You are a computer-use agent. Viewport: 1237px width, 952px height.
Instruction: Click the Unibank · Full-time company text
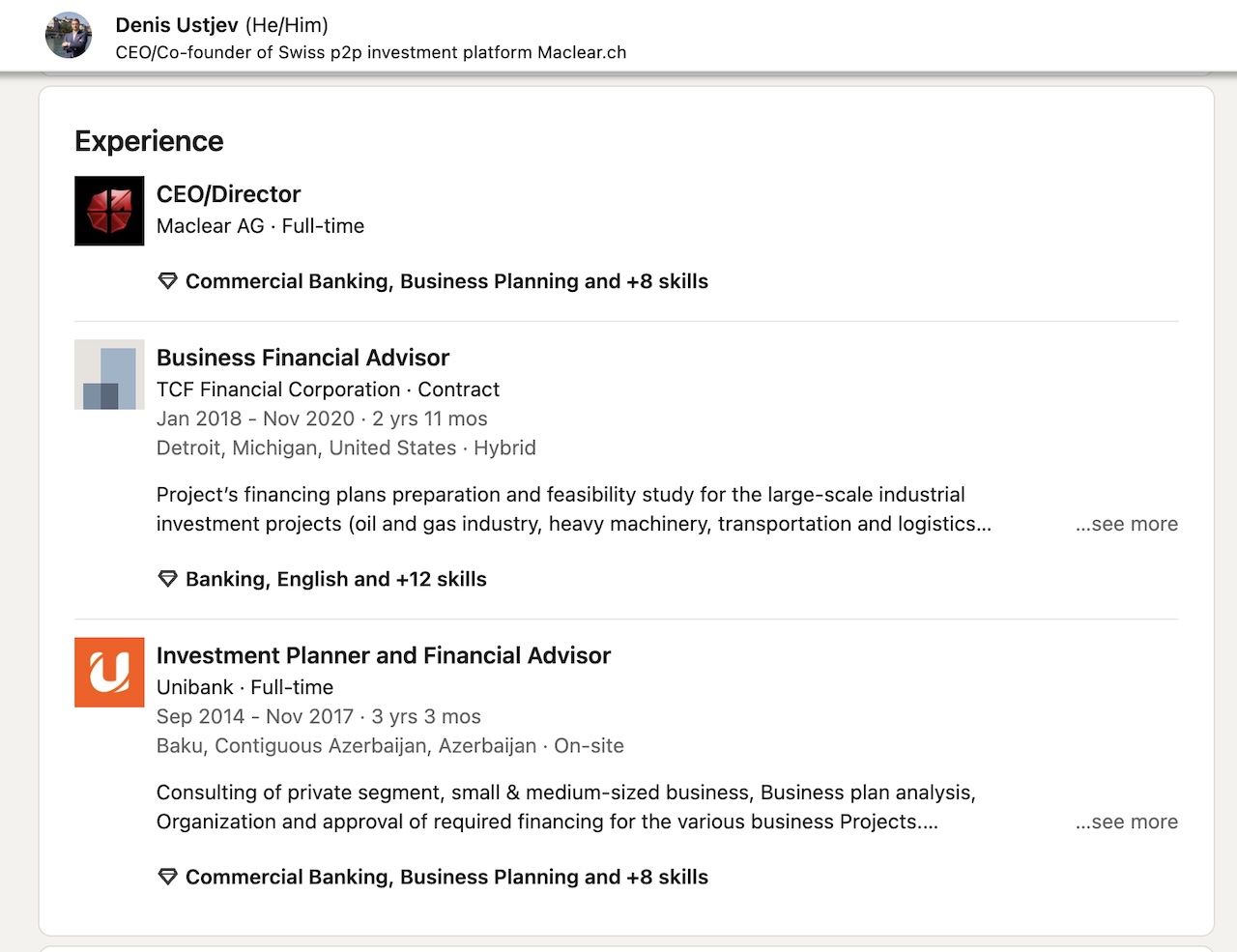[245, 687]
